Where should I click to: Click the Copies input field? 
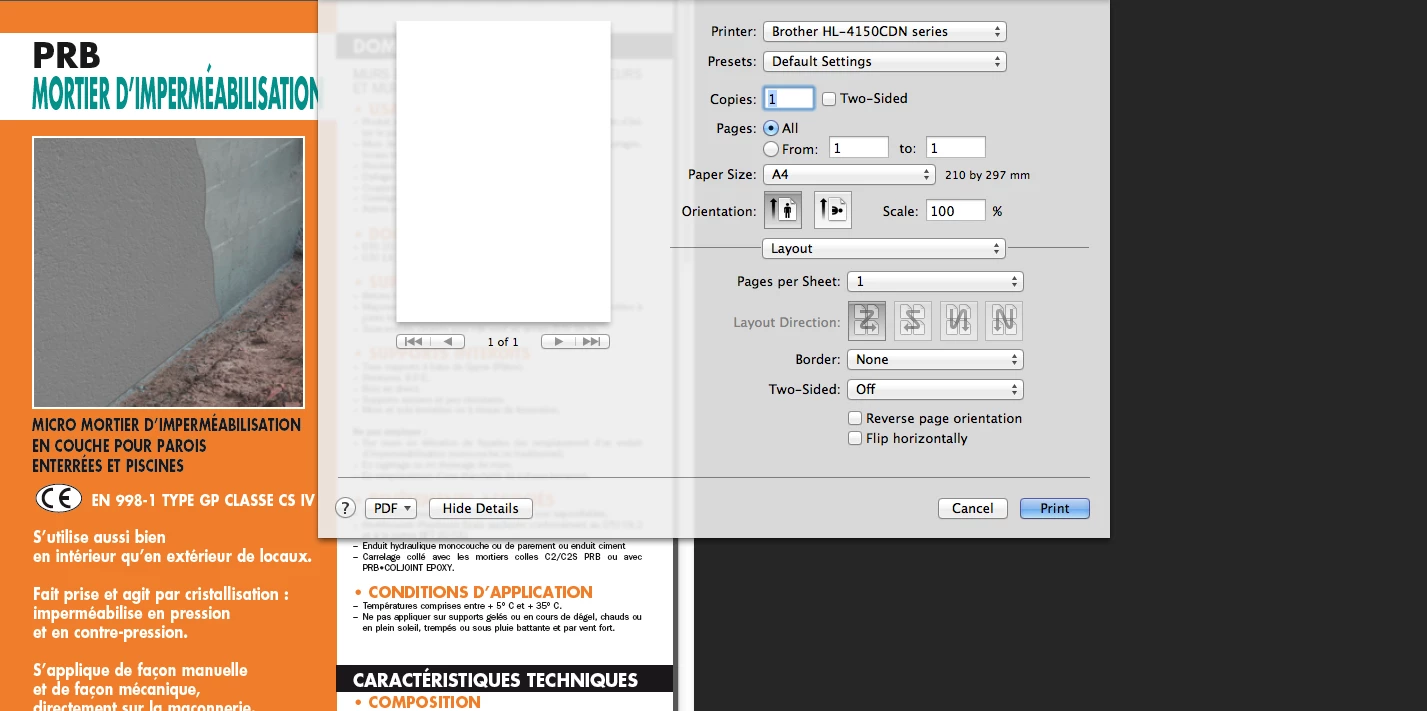pyautogui.click(x=789, y=98)
